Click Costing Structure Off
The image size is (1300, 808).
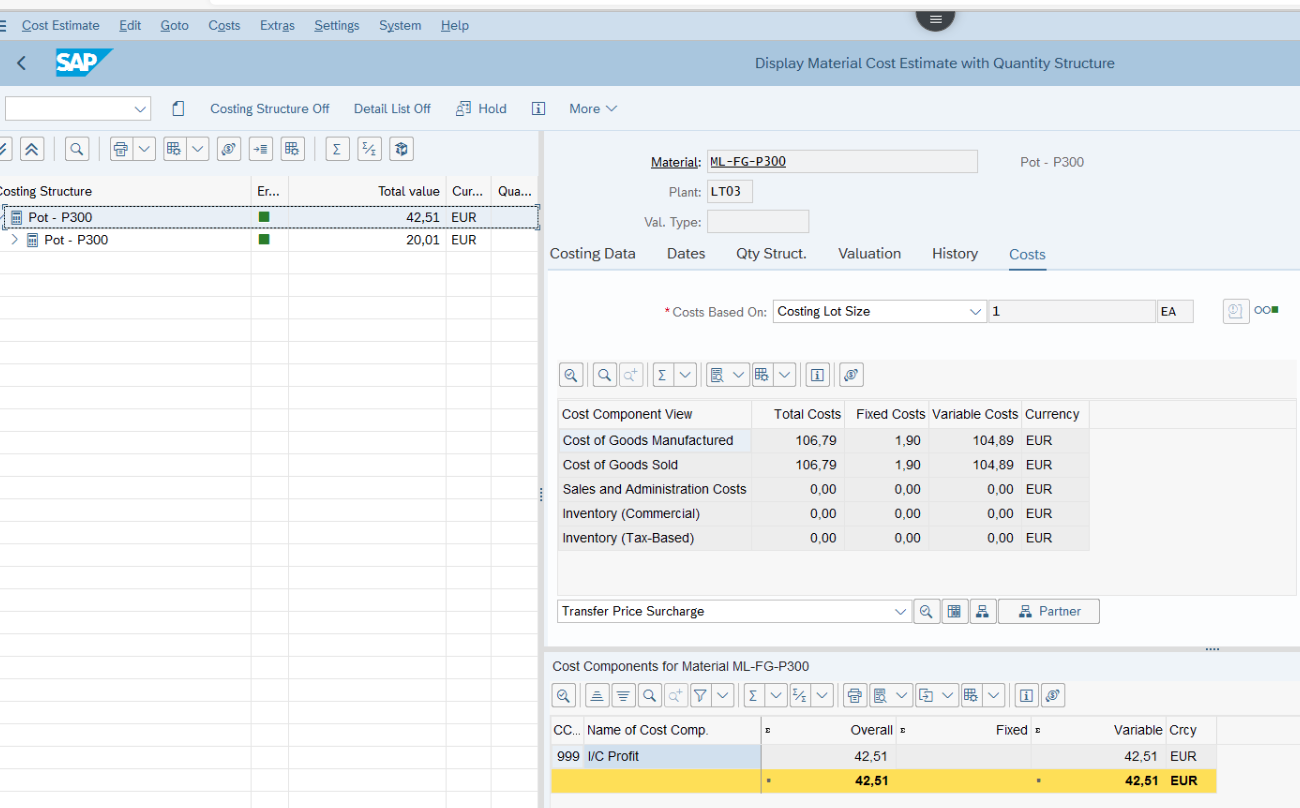point(269,109)
